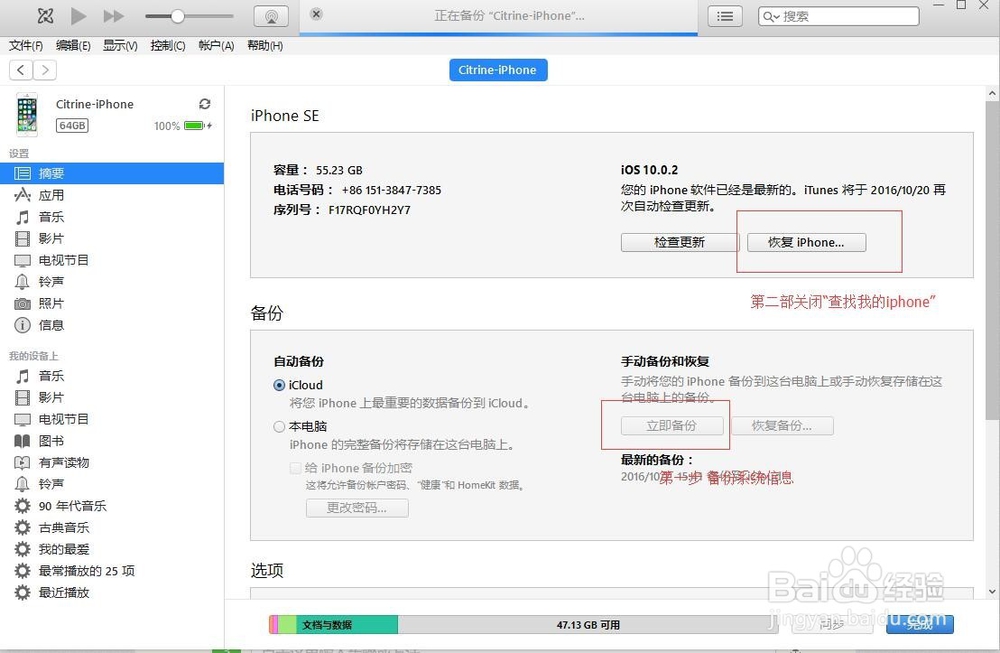Image resolution: width=1000 pixels, height=653 pixels.
Task: Open the 照片 section in the sidebar
Action: click(x=48, y=302)
